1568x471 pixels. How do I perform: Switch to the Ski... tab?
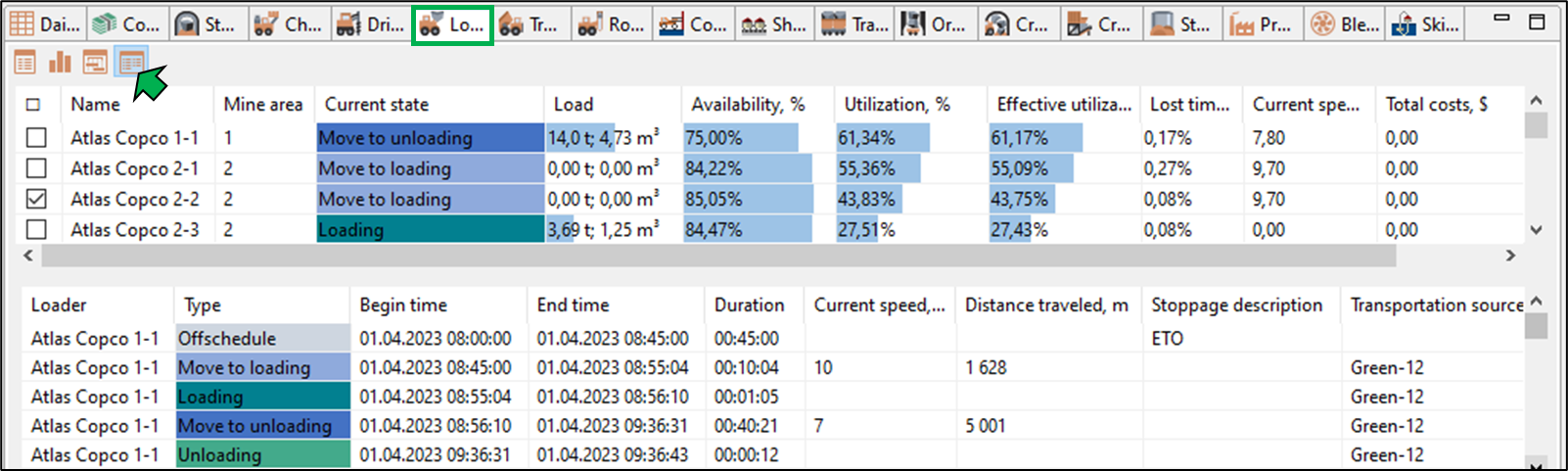coord(1426,24)
